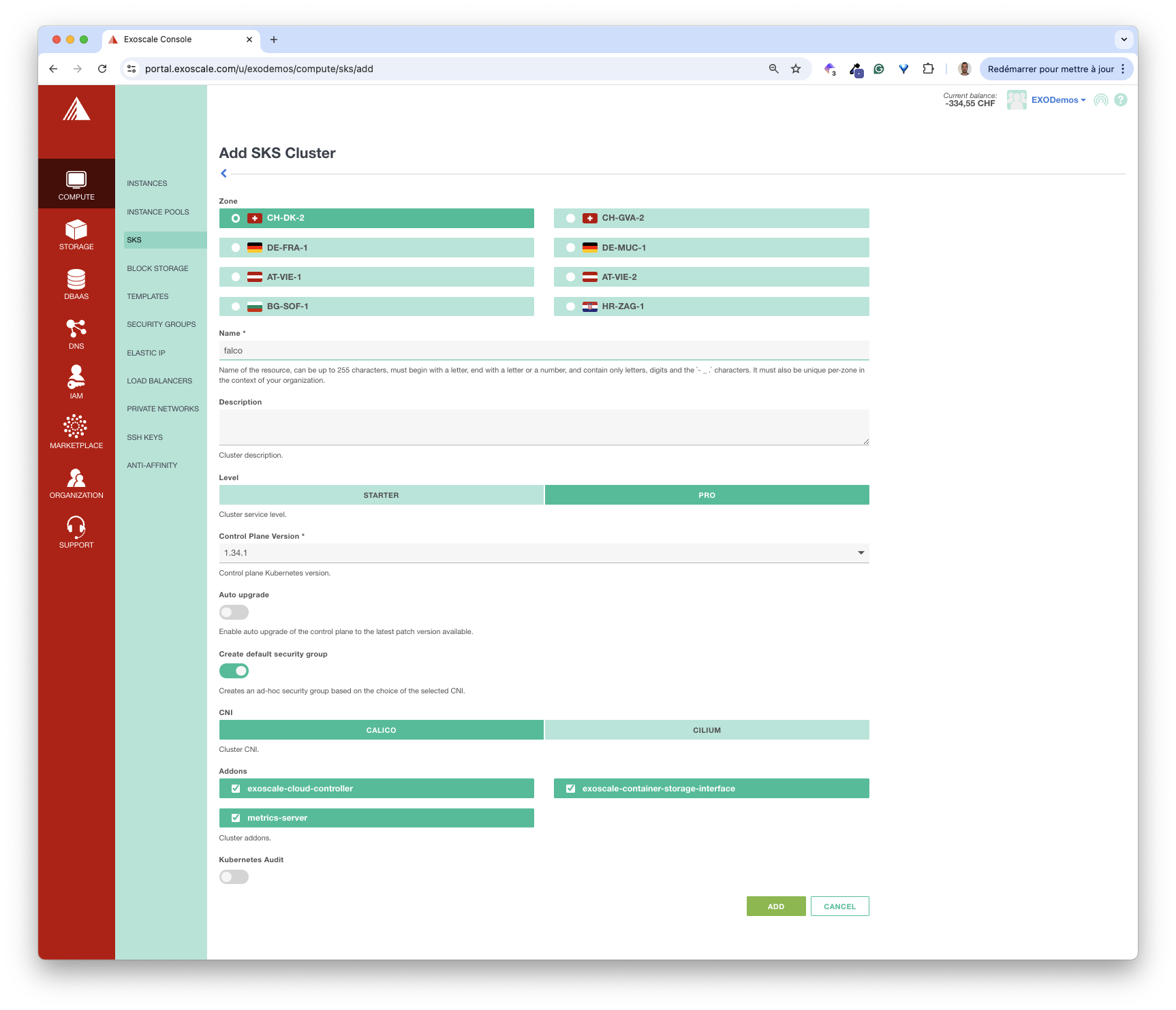Open Security Groups in the sidebar menu
The width and height of the screenshot is (1176, 1010).
pyautogui.click(x=161, y=324)
